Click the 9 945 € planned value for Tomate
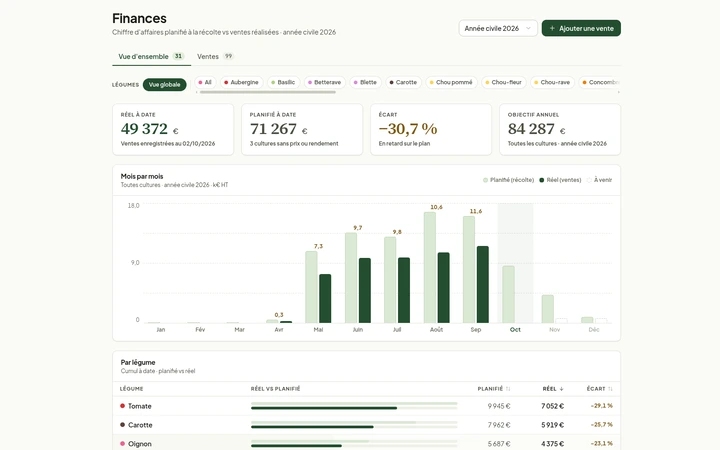 (499, 406)
